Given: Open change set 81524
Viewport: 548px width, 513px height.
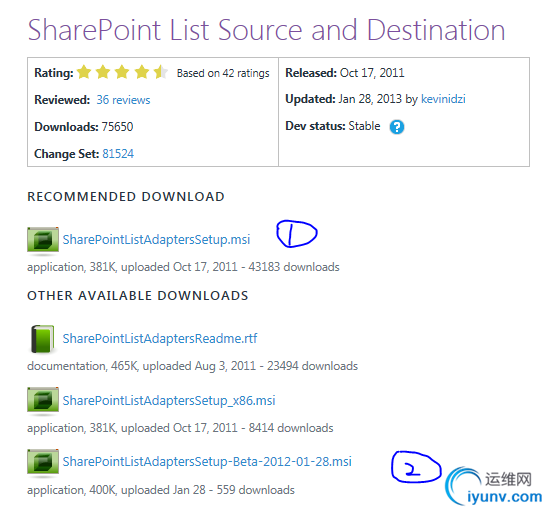Looking at the screenshot, I should pyautogui.click(x=118, y=154).
